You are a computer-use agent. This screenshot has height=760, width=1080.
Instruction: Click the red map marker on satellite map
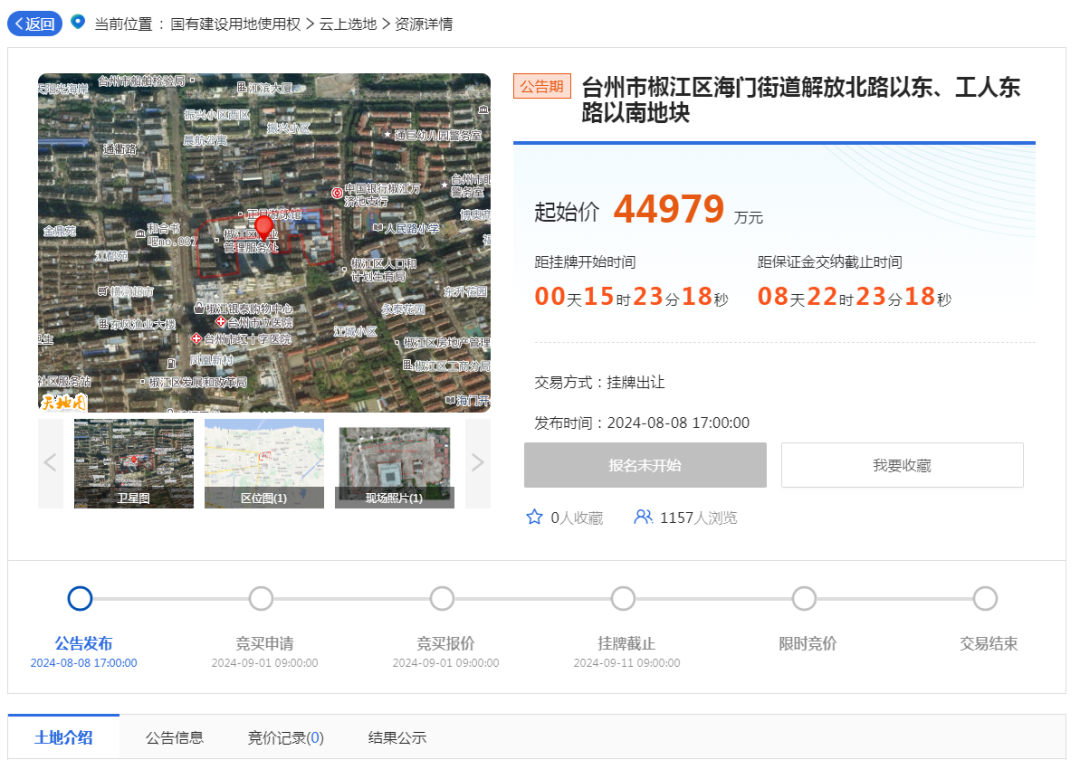[264, 227]
